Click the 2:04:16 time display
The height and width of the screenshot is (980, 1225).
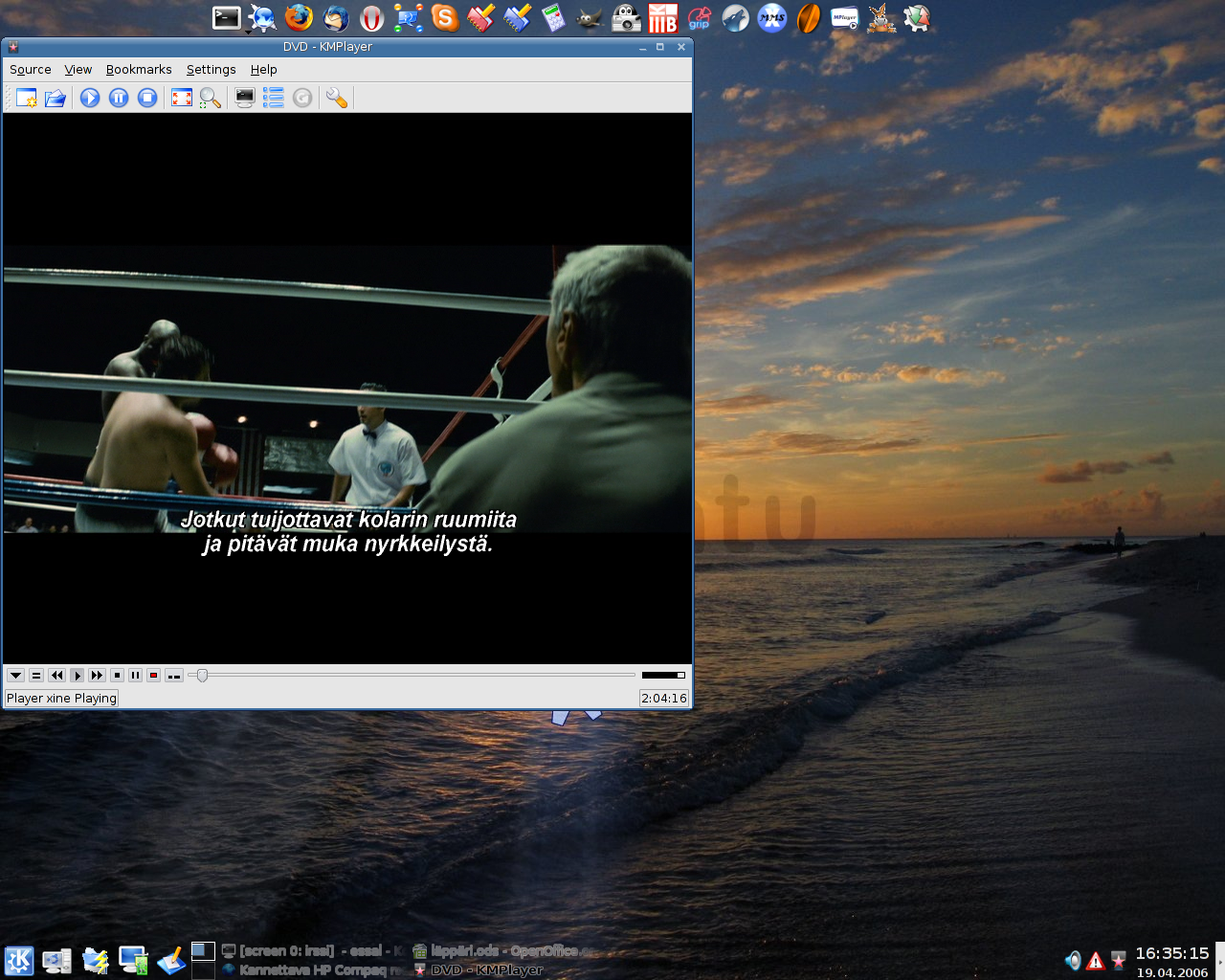tap(664, 699)
